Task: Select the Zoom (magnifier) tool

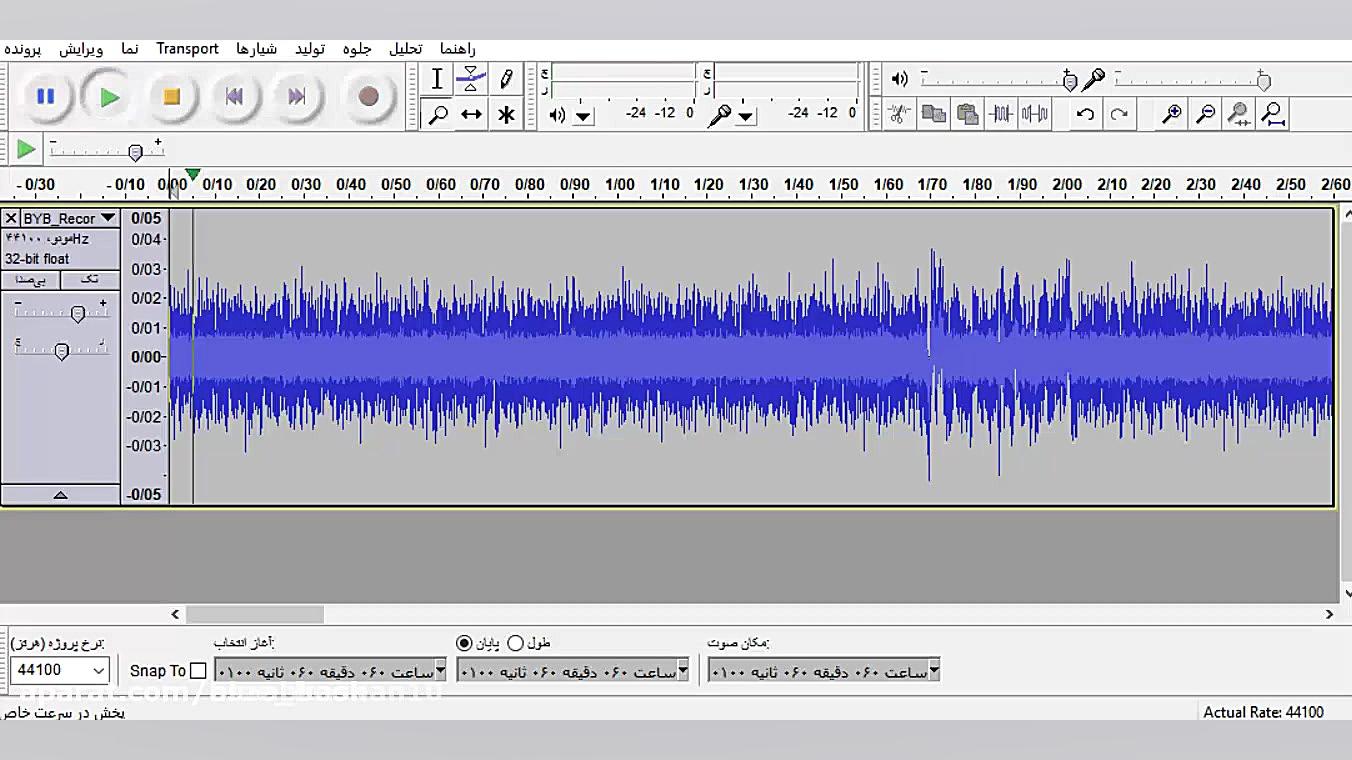Action: coord(437,114)
